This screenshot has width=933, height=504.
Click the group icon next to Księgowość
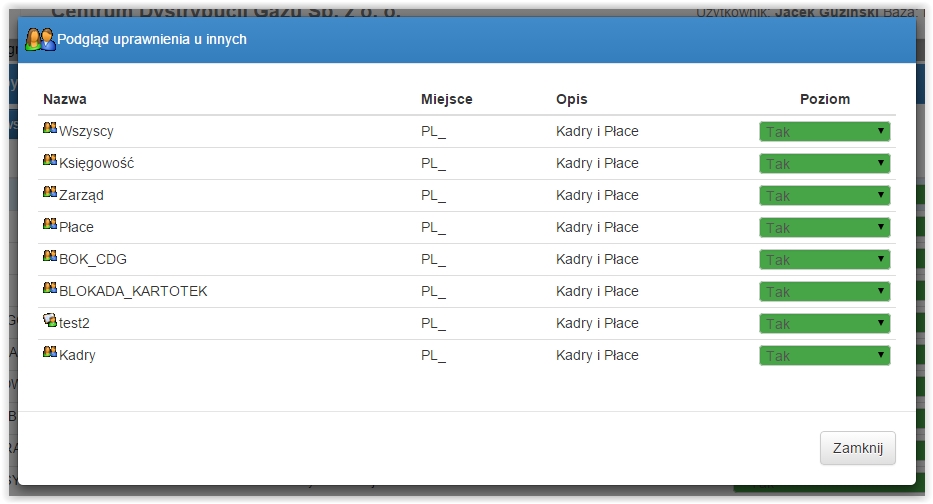[x=50, y=160]
